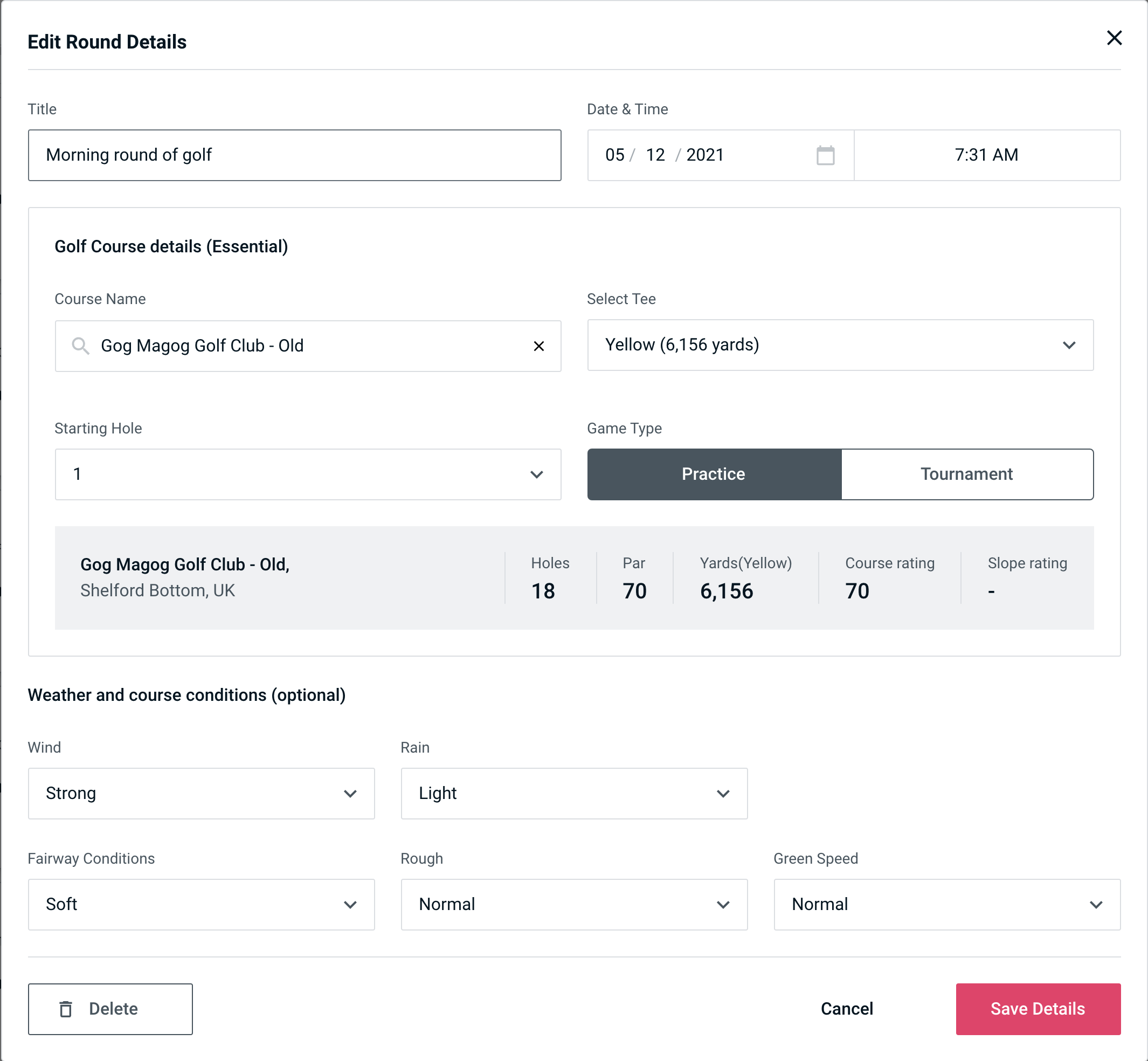Click the delete/trash icon button
The height and width of the screenshot is (1061, 1148).
(67, 1009)
